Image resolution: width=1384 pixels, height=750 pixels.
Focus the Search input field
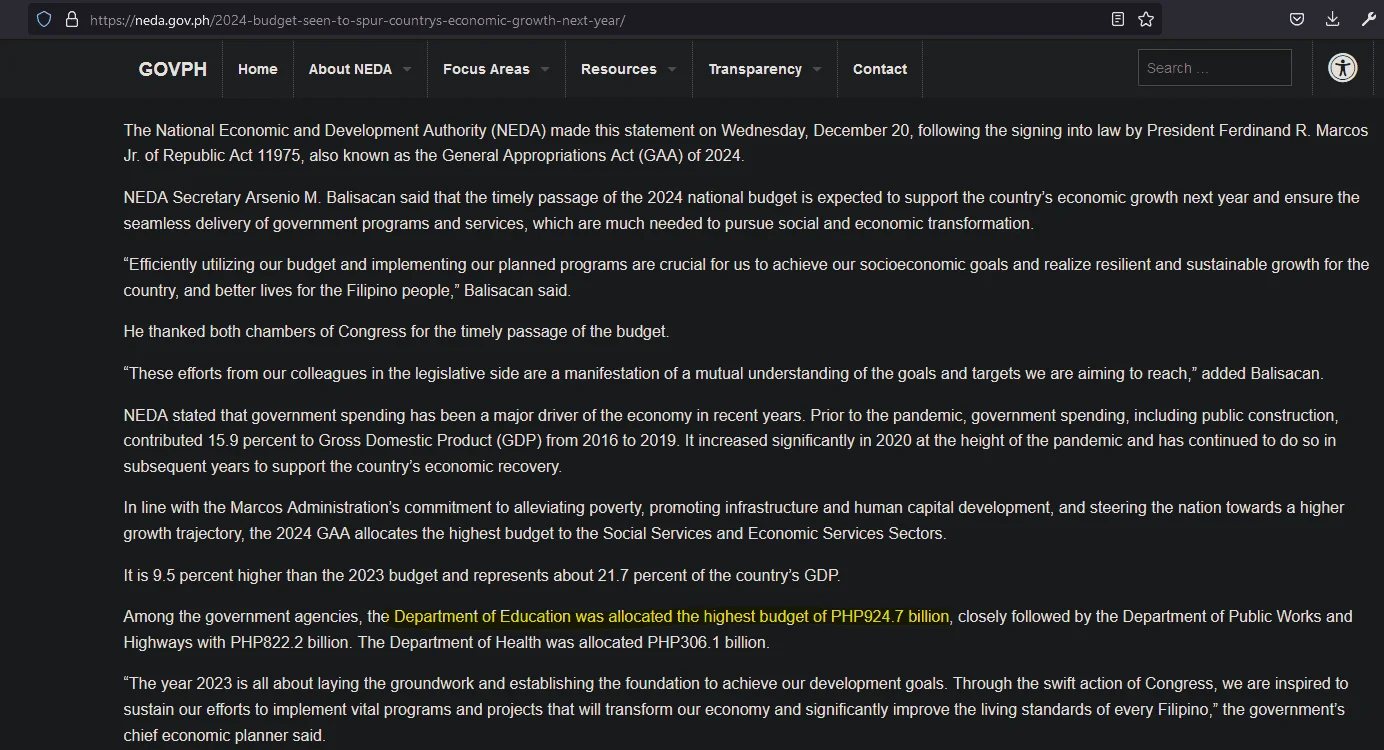[1215, 68]
